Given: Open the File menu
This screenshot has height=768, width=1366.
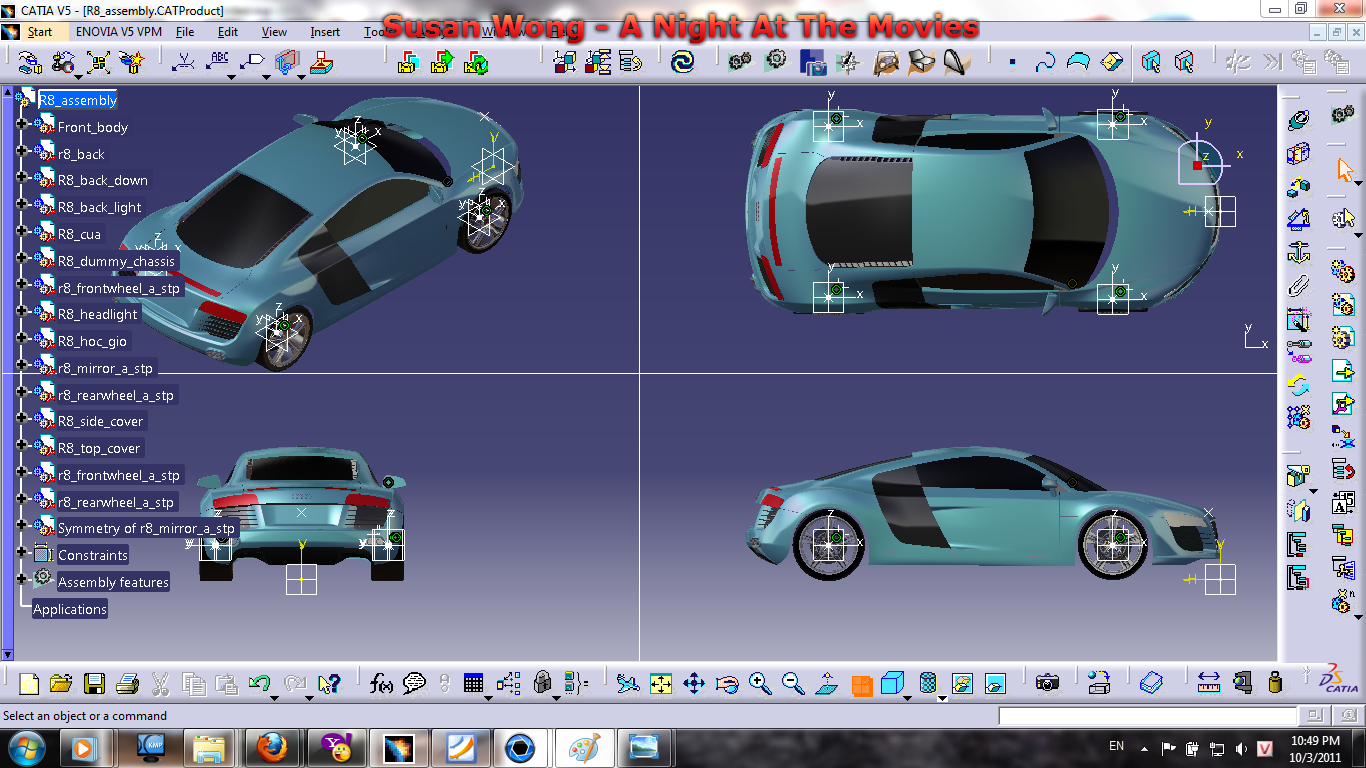Looking at the screenshot, I should pyautogui.click(x=185, y=31).
